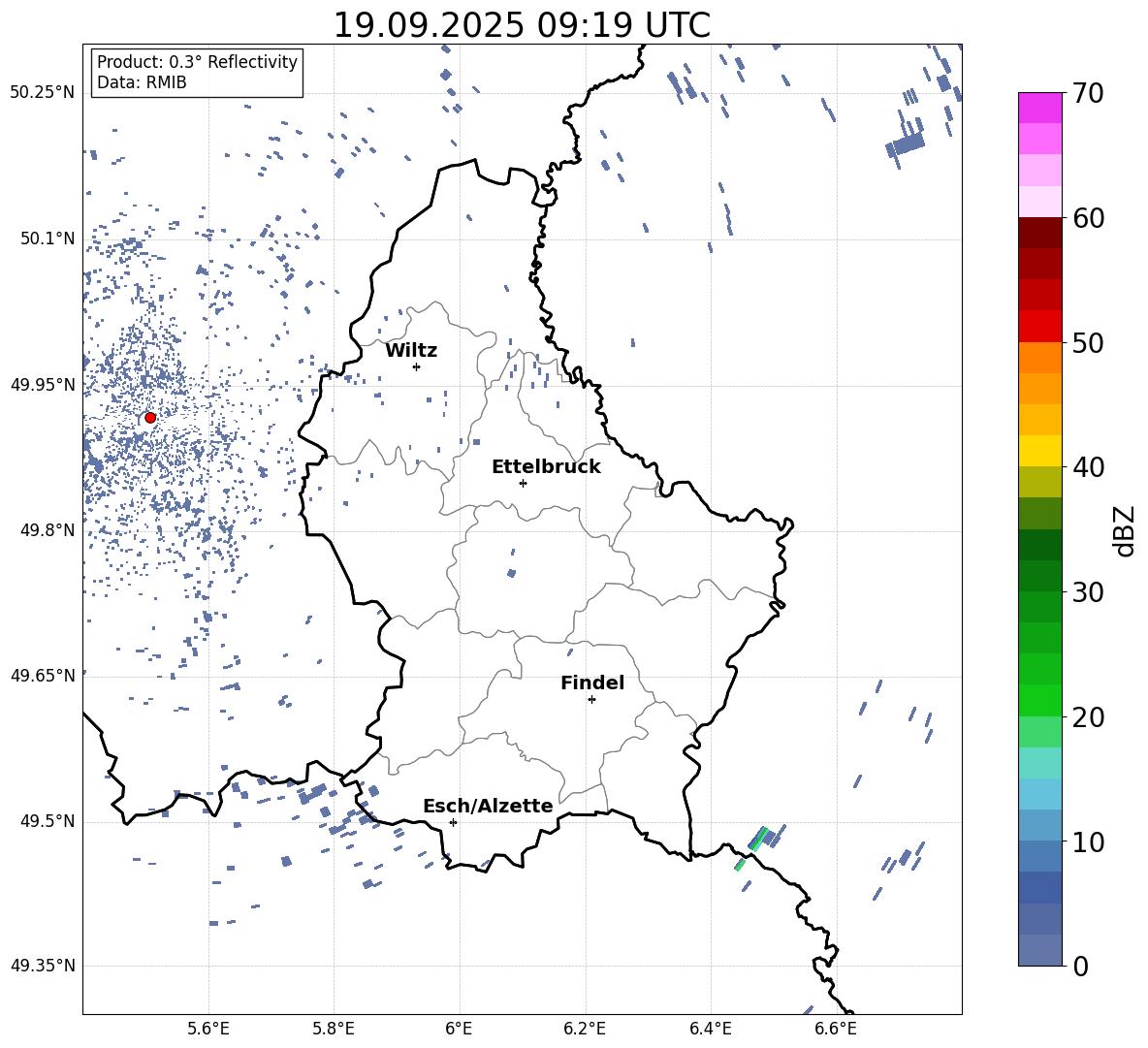This screenshot has width=1148, height=1048.
Task: Click the magenta top colorbar segment
Action: point(1039,109)
